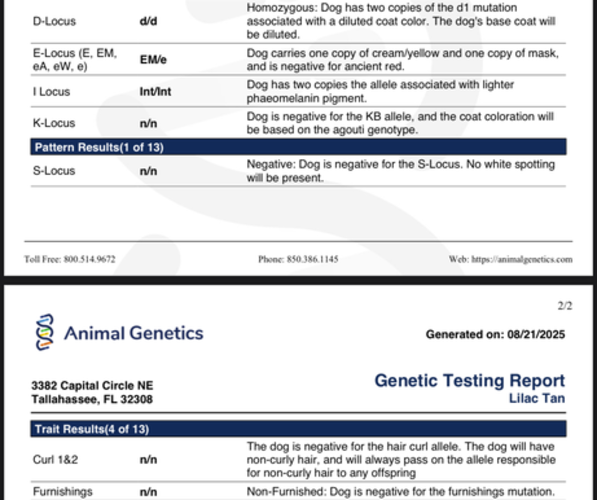Click the Int/Int result for I Locus
The image size is (597, 500).
pos(155,92)
